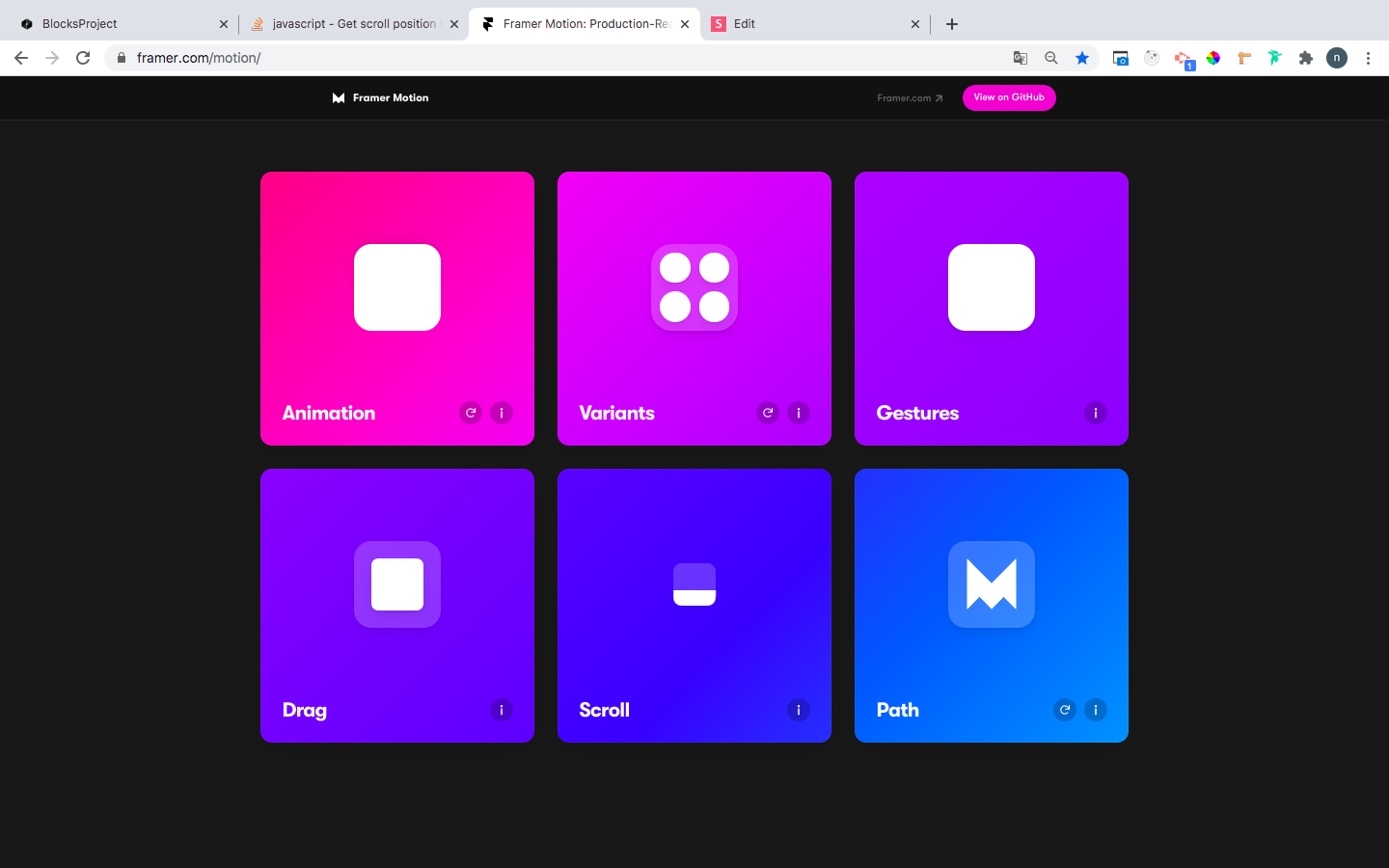
Task: Open the extensions puzzle menu
Action: click(1306, 58)
